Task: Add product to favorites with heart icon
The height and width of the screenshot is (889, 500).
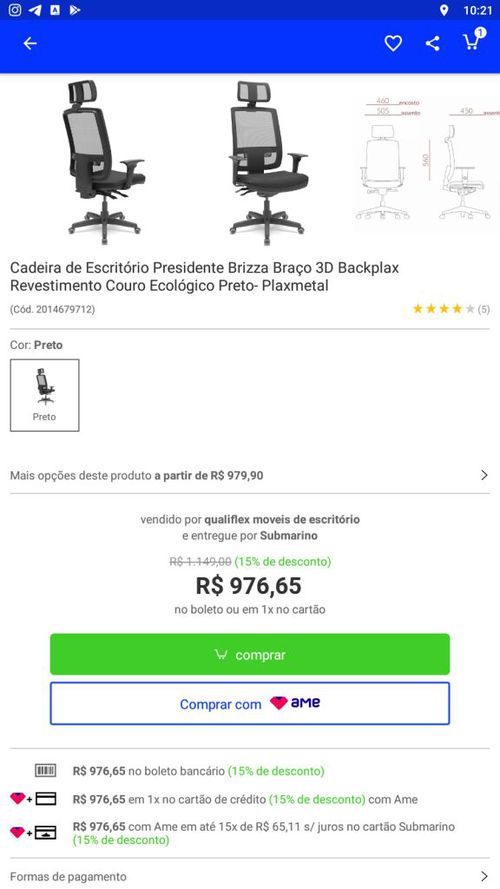Action: coord(393,43)
